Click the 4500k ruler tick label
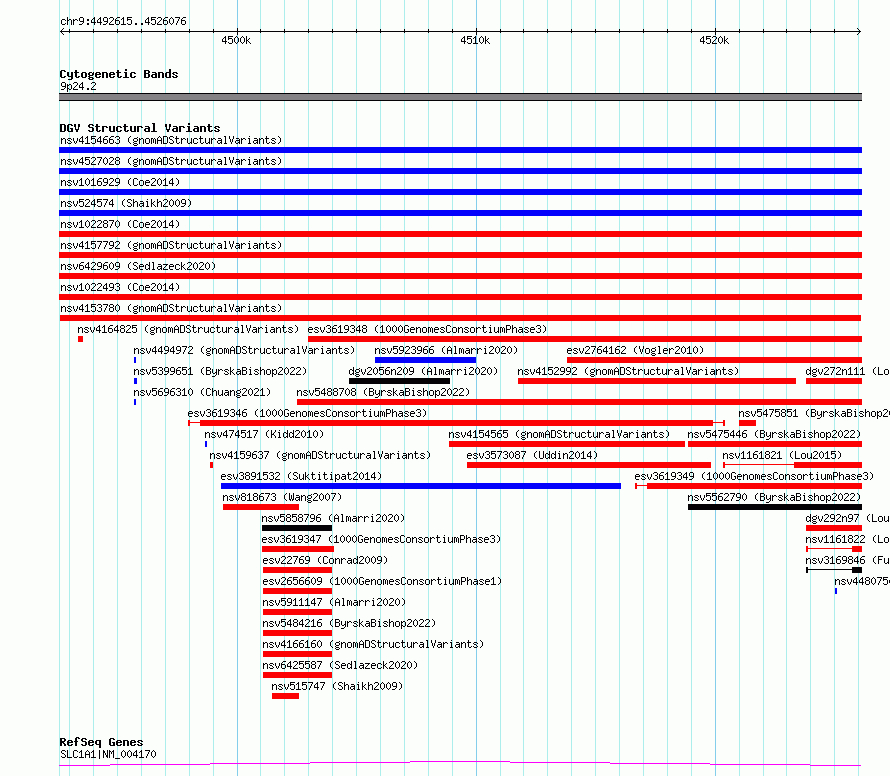This screenshot has width=890, height=776. pos(236,40)
